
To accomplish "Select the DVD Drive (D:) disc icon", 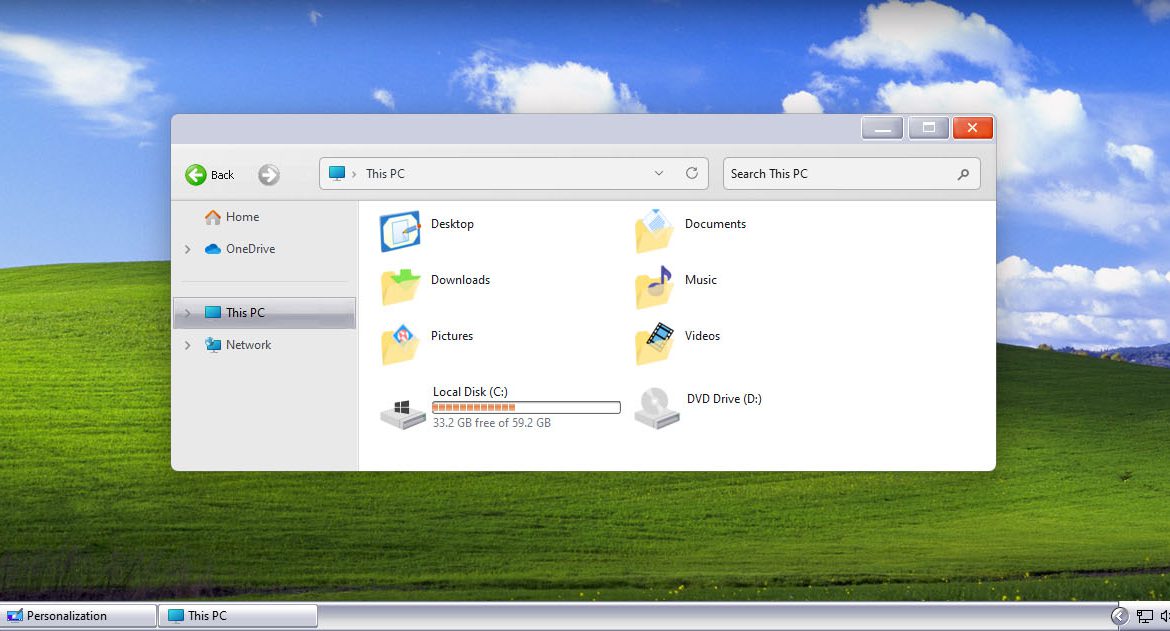I will coord(657,408).
